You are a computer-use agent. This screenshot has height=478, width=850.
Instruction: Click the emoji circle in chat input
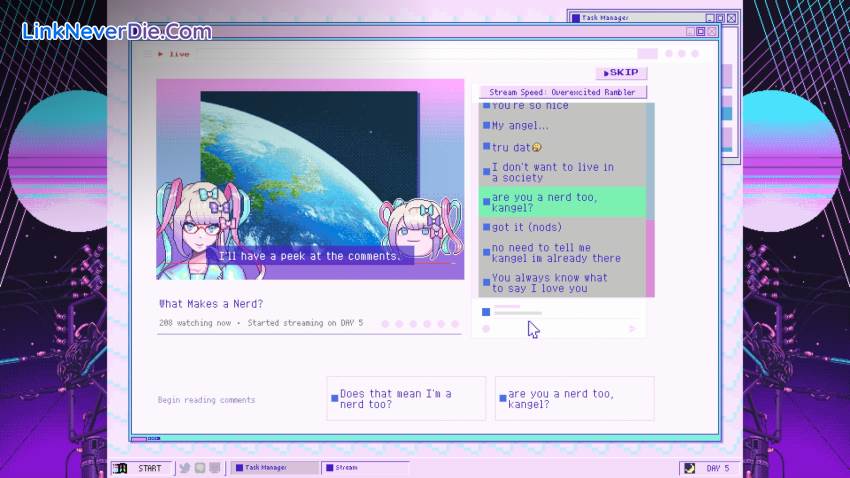tap(487, 329)
